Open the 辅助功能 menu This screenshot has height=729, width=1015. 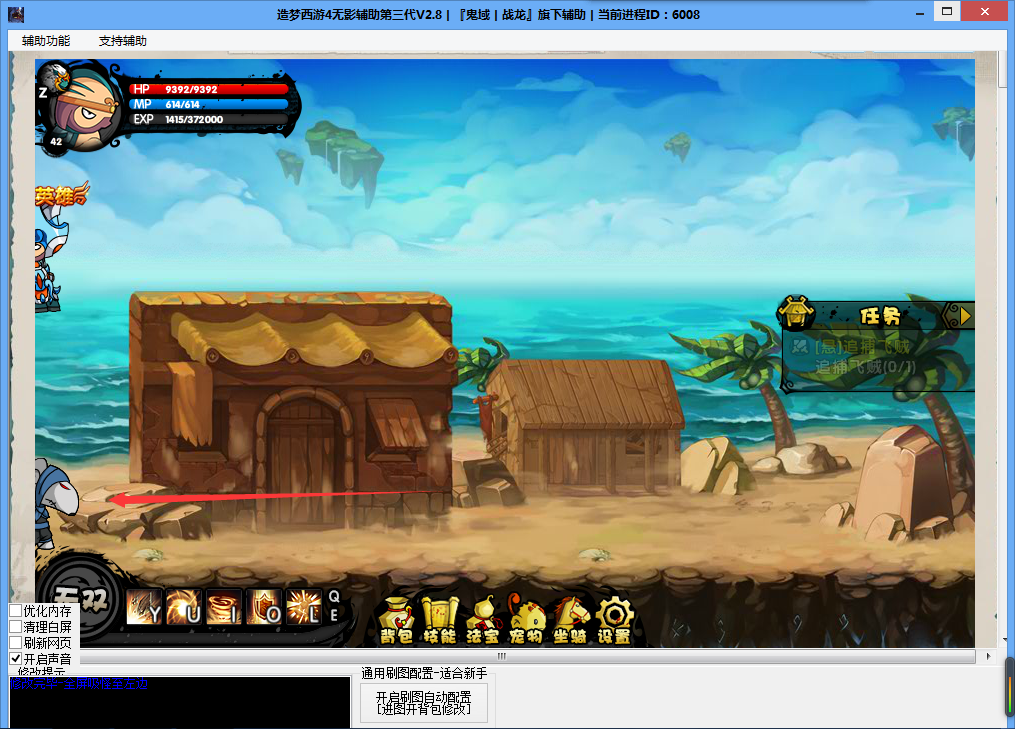46,41
